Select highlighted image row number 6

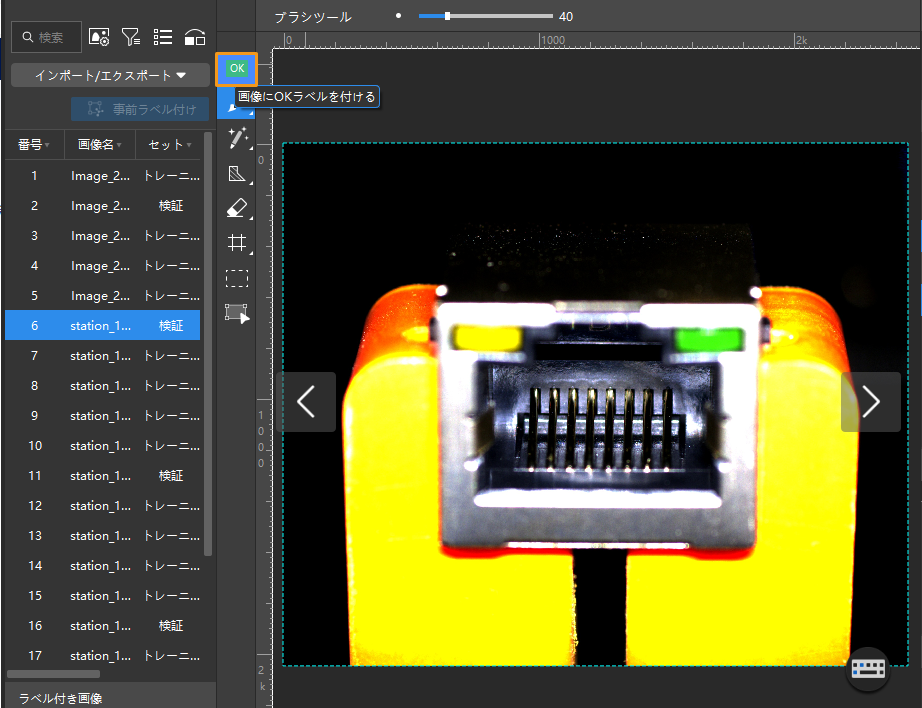102,326
